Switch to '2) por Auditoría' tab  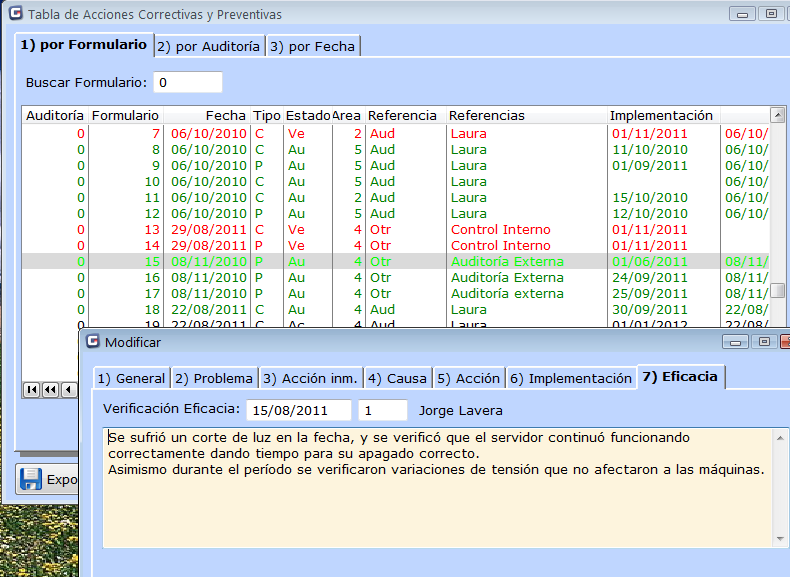209,46
